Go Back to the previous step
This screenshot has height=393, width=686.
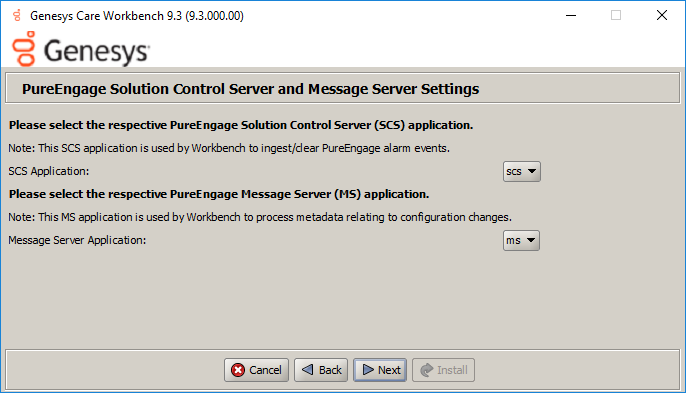[x=321, y=370]
